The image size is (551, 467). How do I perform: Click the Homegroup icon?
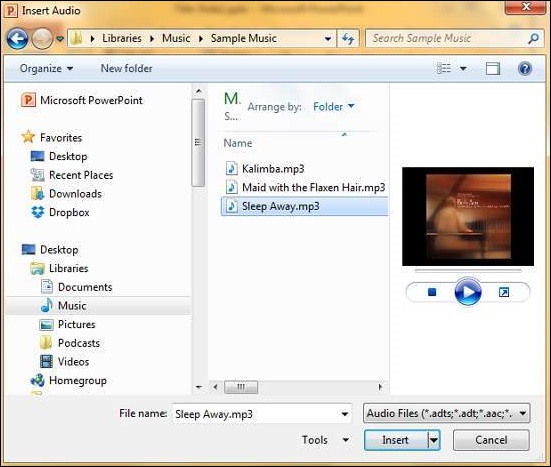pyautogui.click(x=38, y=380)
